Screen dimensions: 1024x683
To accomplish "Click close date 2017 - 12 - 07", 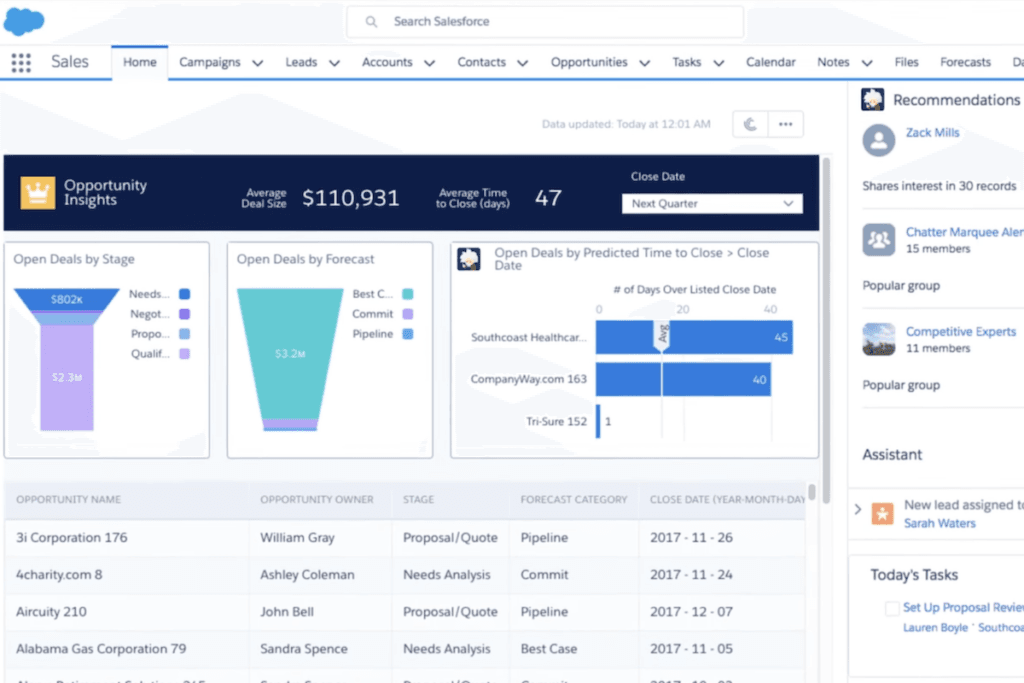I will click(691, 612).
